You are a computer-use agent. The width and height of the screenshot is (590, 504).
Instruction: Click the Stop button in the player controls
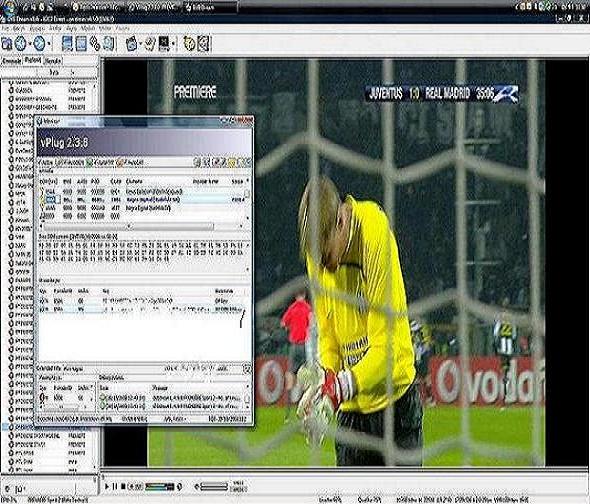[123, 487]
